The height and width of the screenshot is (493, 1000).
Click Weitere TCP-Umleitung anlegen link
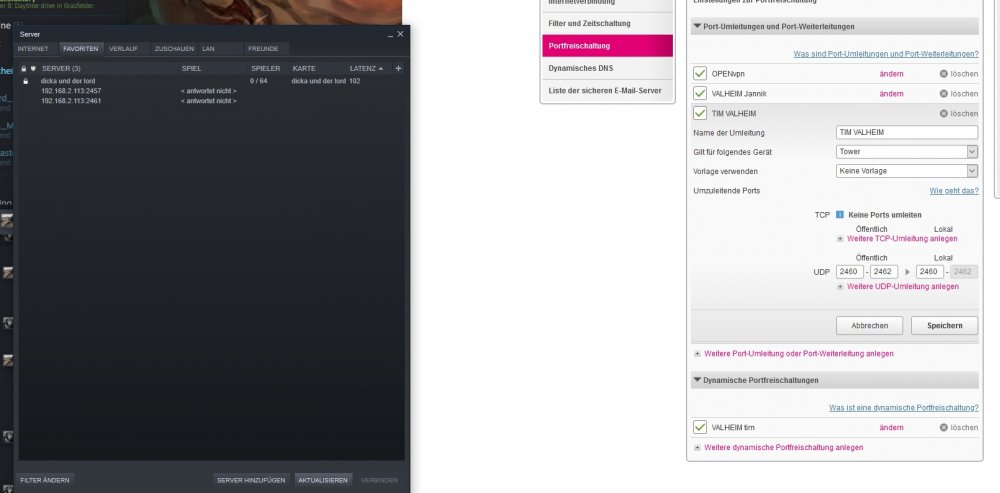tap(902, 239)
